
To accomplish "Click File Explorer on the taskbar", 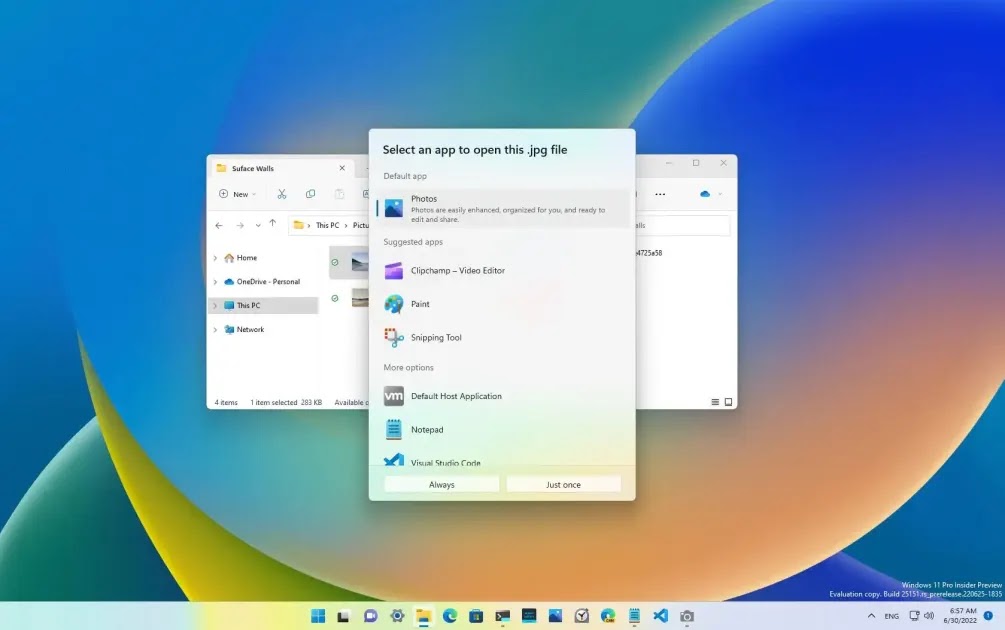I will (424, 616).
